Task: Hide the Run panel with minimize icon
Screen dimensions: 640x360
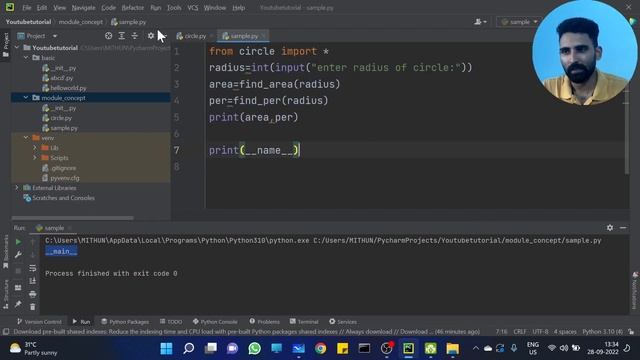Action: pyautogui.click(x=623, y=228)
